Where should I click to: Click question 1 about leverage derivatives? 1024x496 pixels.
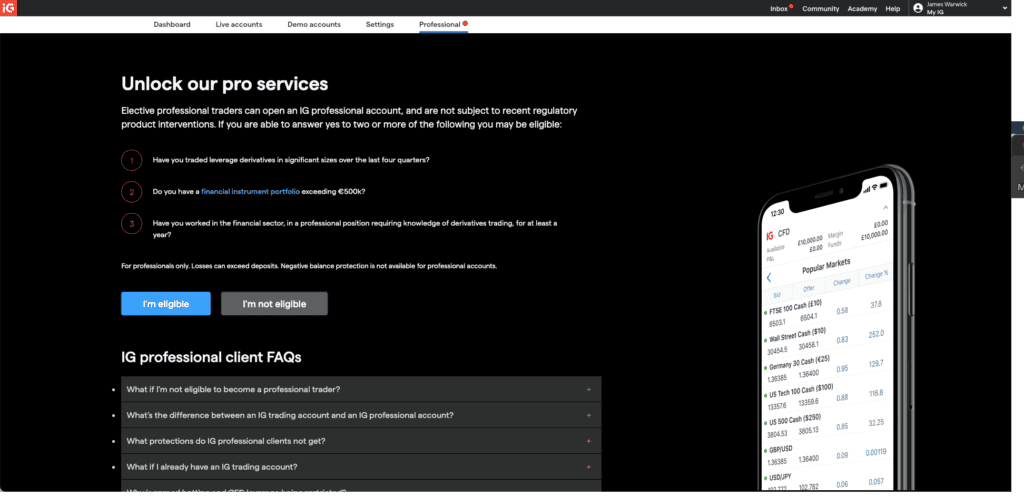click(291, 160)
